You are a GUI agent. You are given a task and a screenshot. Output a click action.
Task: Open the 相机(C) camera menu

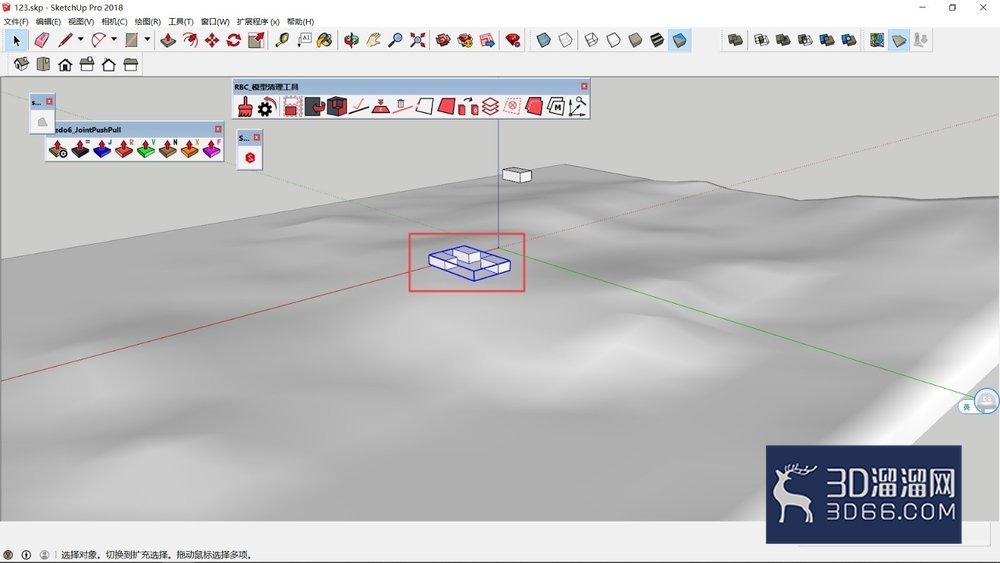pyautogui.click(x=114, y=21)
